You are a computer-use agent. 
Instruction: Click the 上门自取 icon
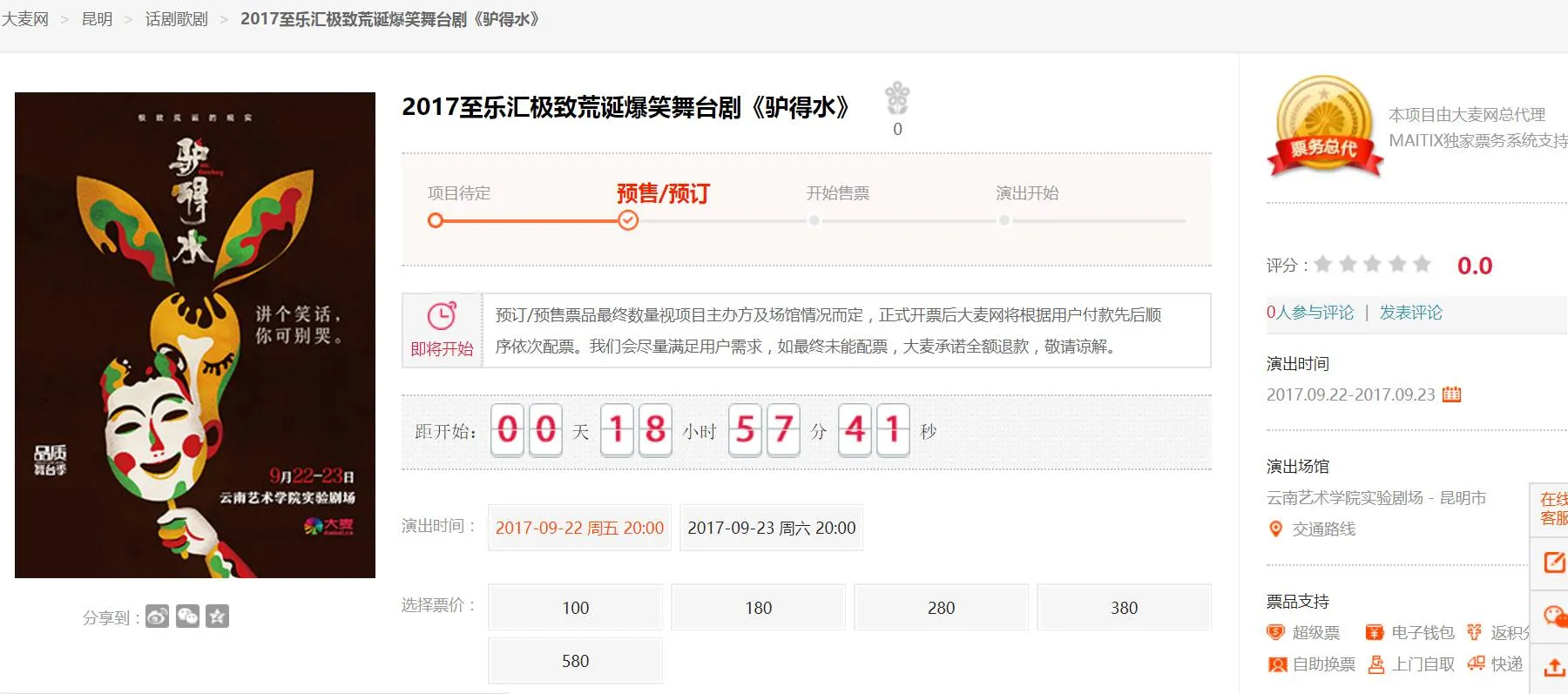click(x=1376, y=664)
